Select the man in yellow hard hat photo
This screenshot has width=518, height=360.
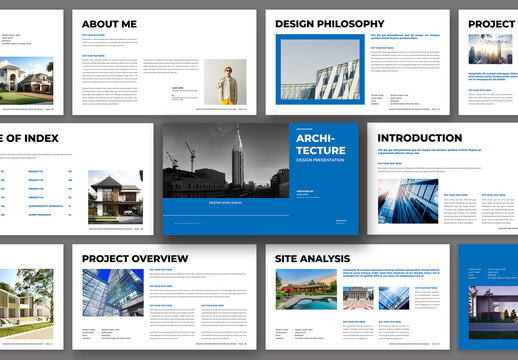coord(225,82)
